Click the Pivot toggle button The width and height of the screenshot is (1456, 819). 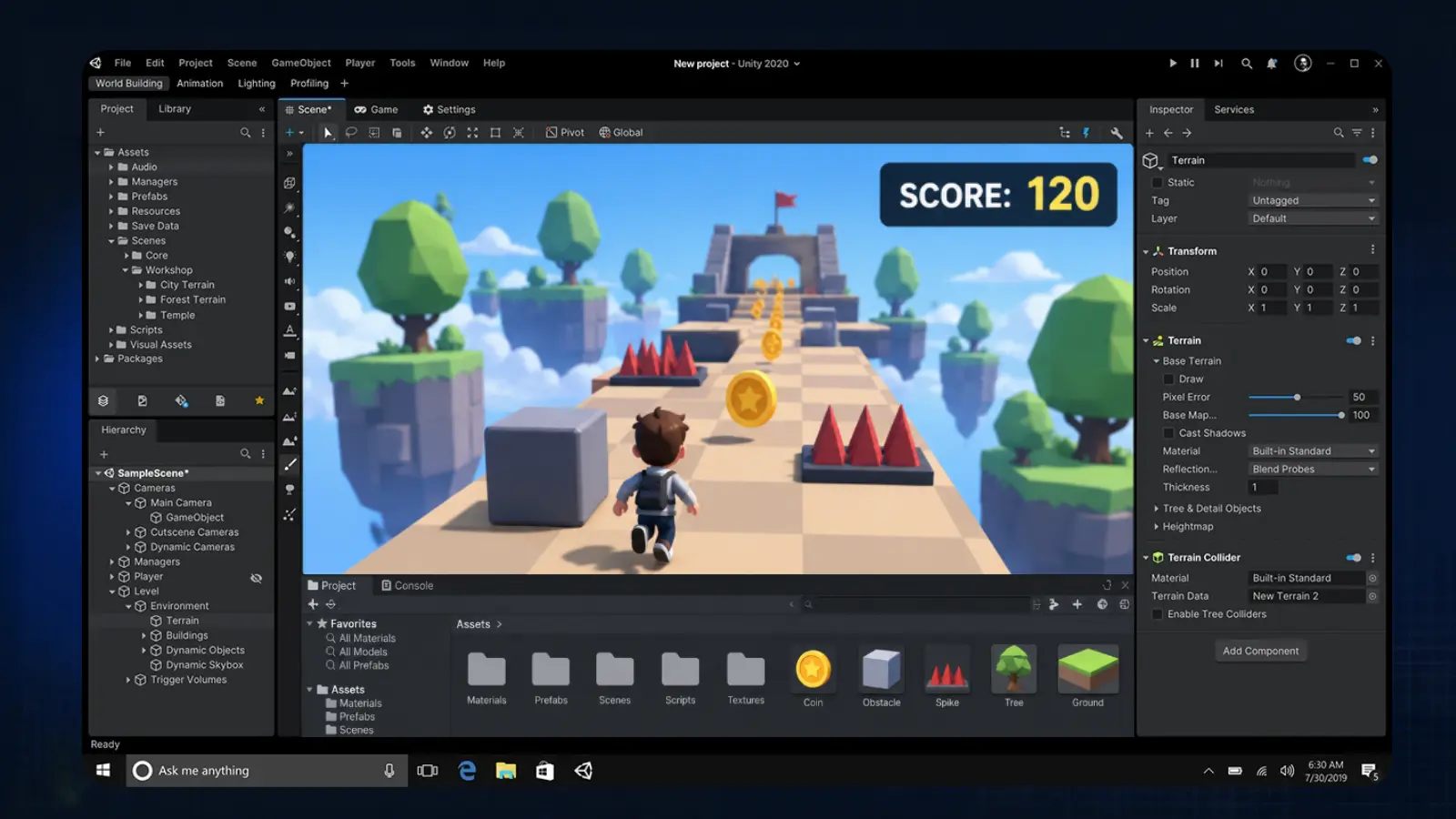click(x=565, y=133)
